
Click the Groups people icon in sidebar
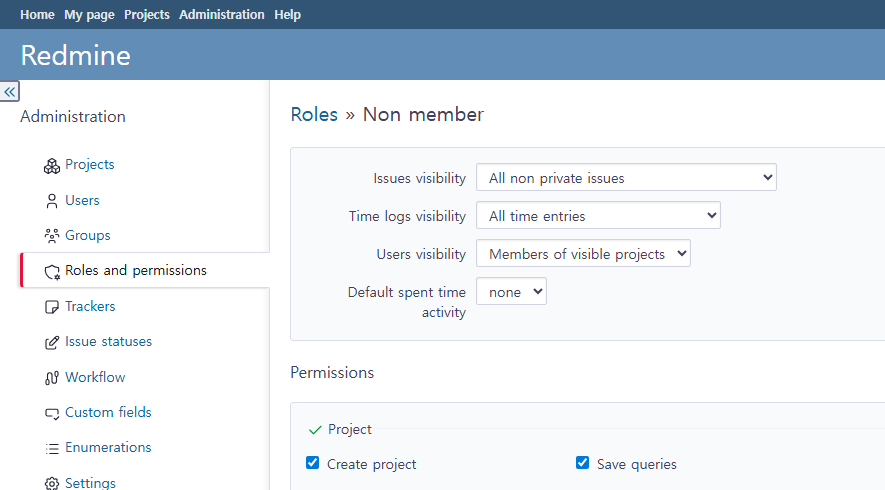pyautogui.click(x=52, y=236)
